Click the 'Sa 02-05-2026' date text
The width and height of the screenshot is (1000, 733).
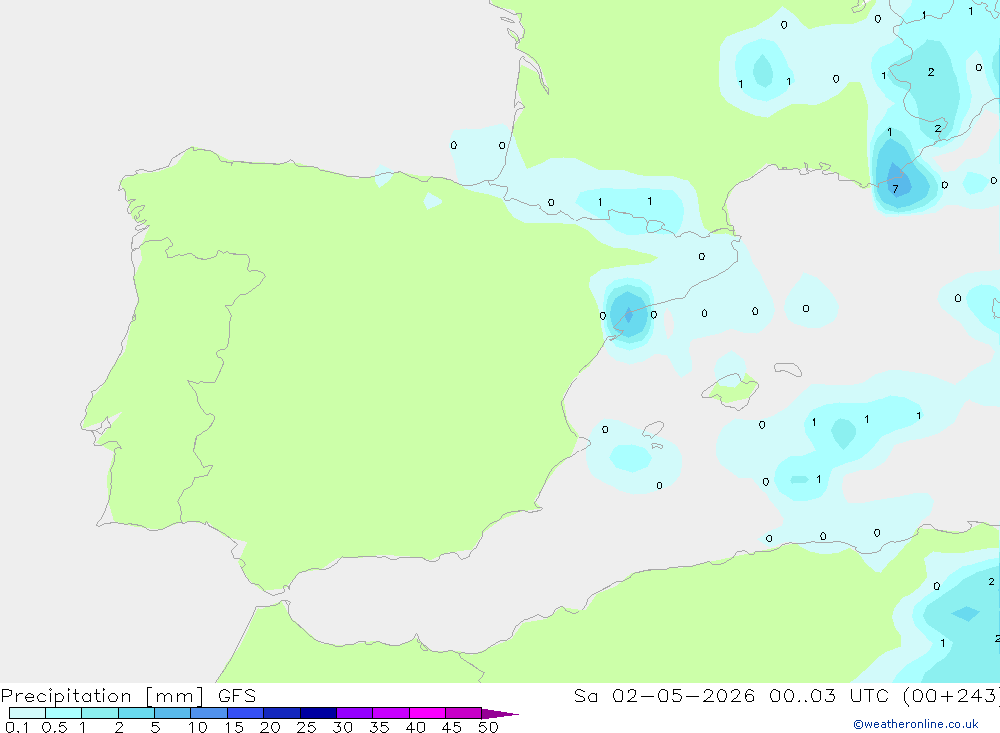(665, 696)
